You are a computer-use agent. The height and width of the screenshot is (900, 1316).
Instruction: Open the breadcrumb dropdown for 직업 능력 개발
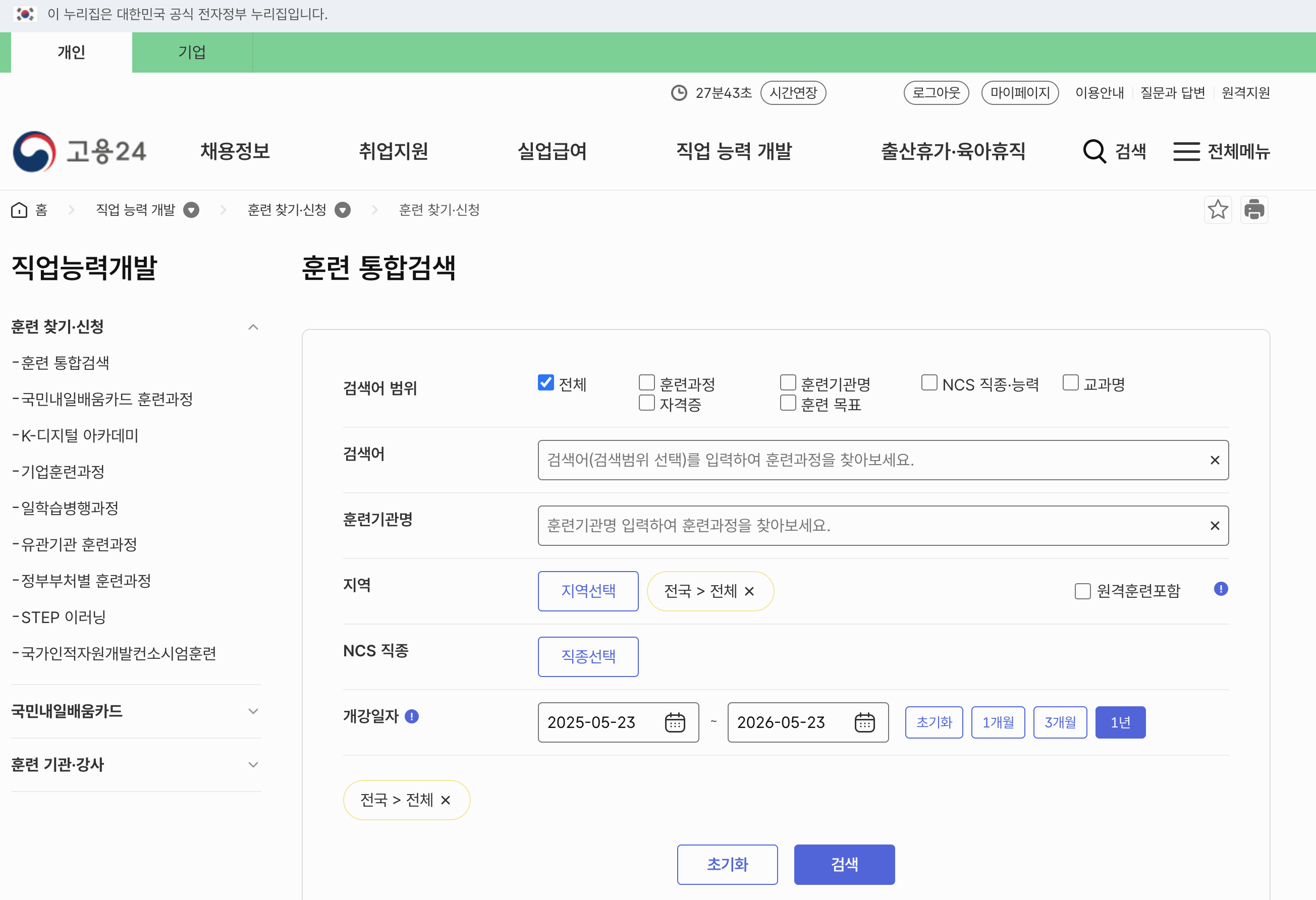click(191, 209)
